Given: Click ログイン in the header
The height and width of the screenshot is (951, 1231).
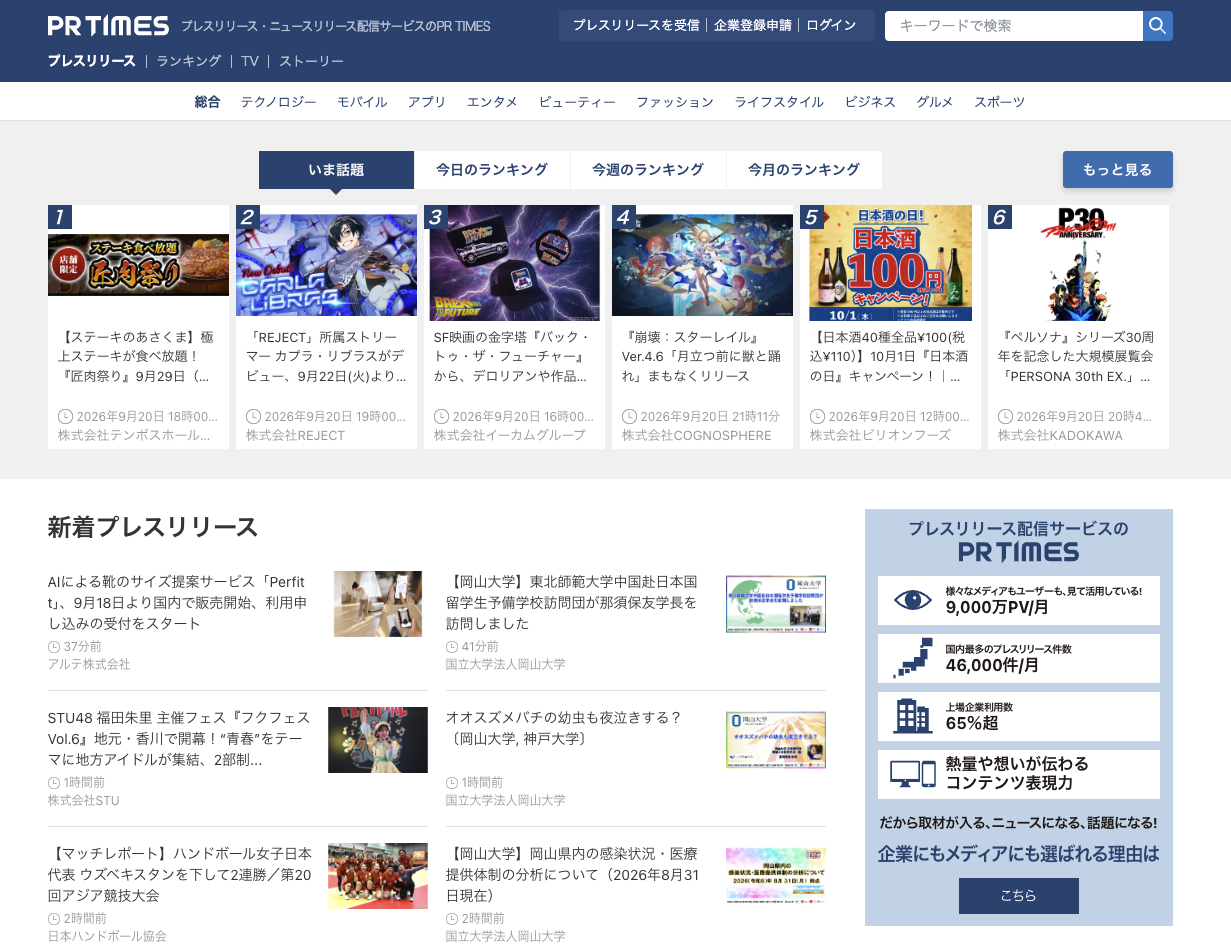Looking at the screenshot, I should 831,26.
